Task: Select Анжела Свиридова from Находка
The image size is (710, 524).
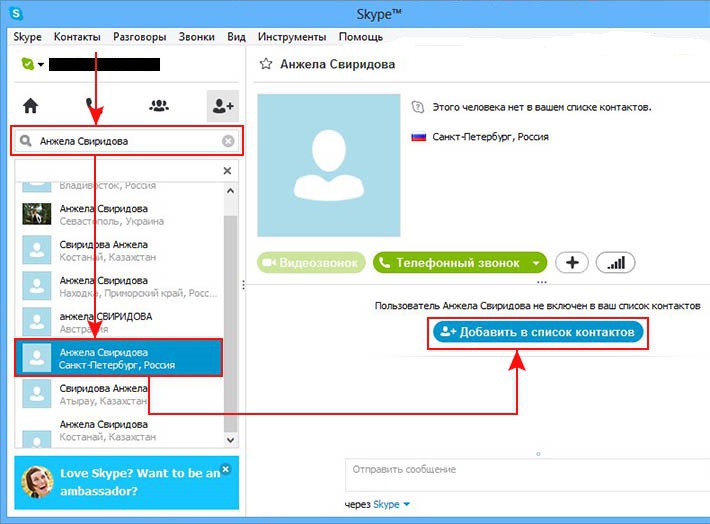Action: 120,287
